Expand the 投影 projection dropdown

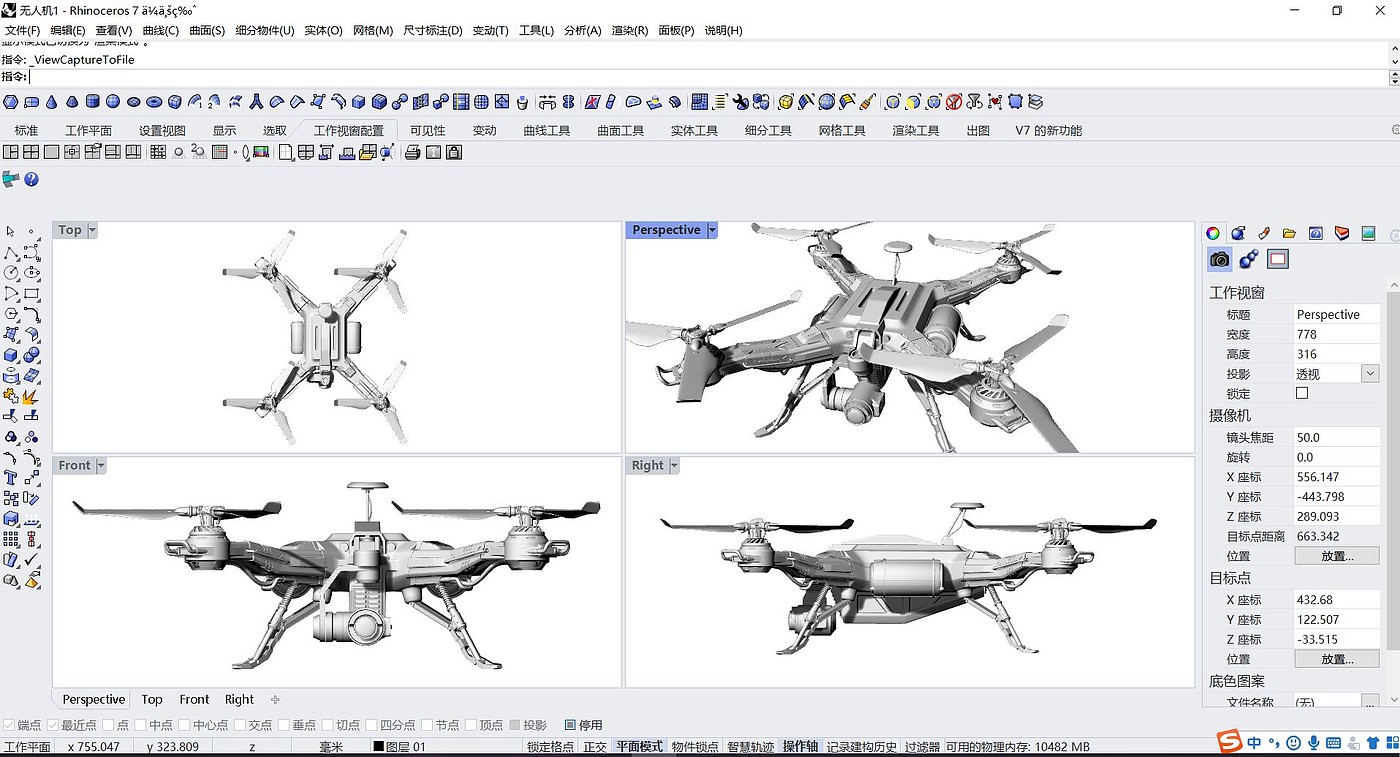(1369, 374)
